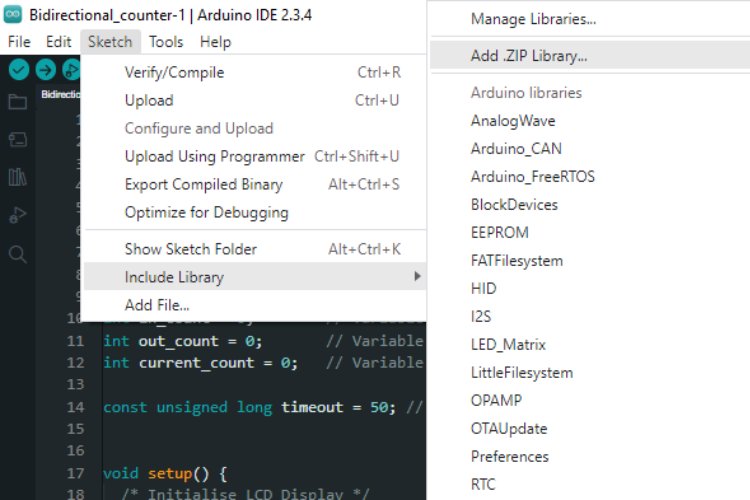Open the Library Manager books icon

click(x=18, y=177)
